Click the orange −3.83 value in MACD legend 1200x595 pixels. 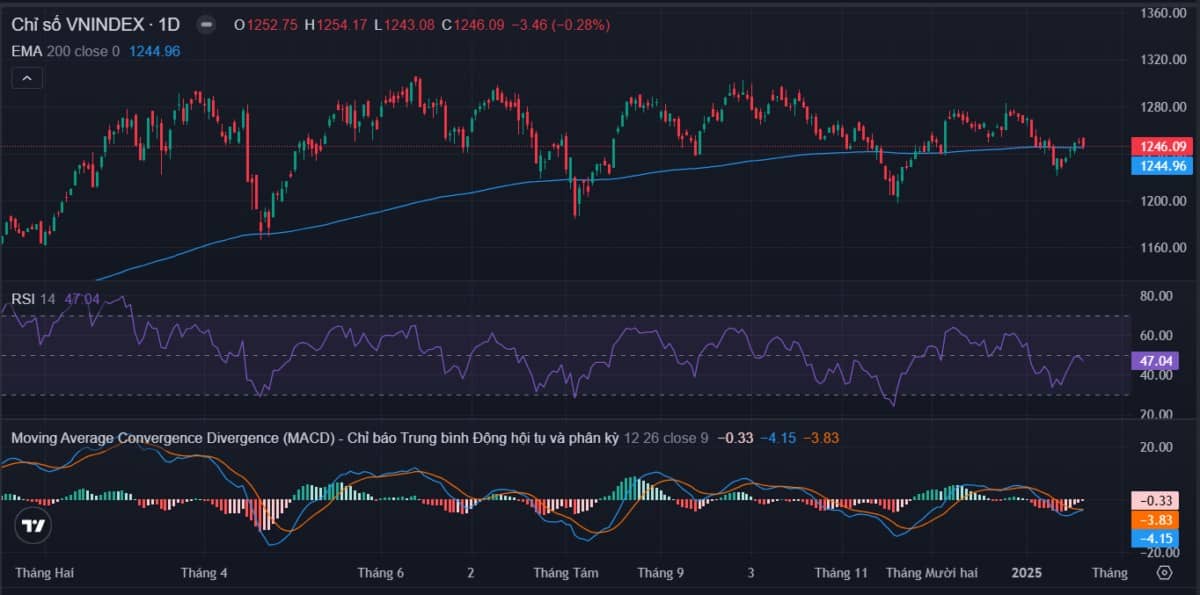[821, 438]
